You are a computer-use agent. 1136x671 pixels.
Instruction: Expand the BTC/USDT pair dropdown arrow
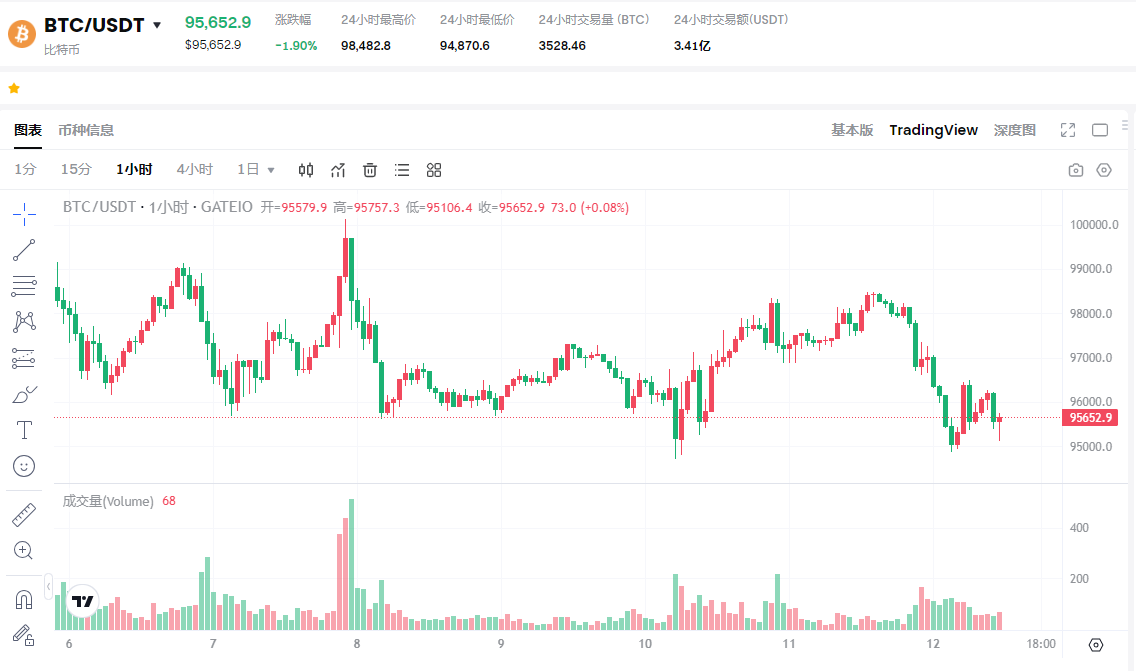coord(157,26)
